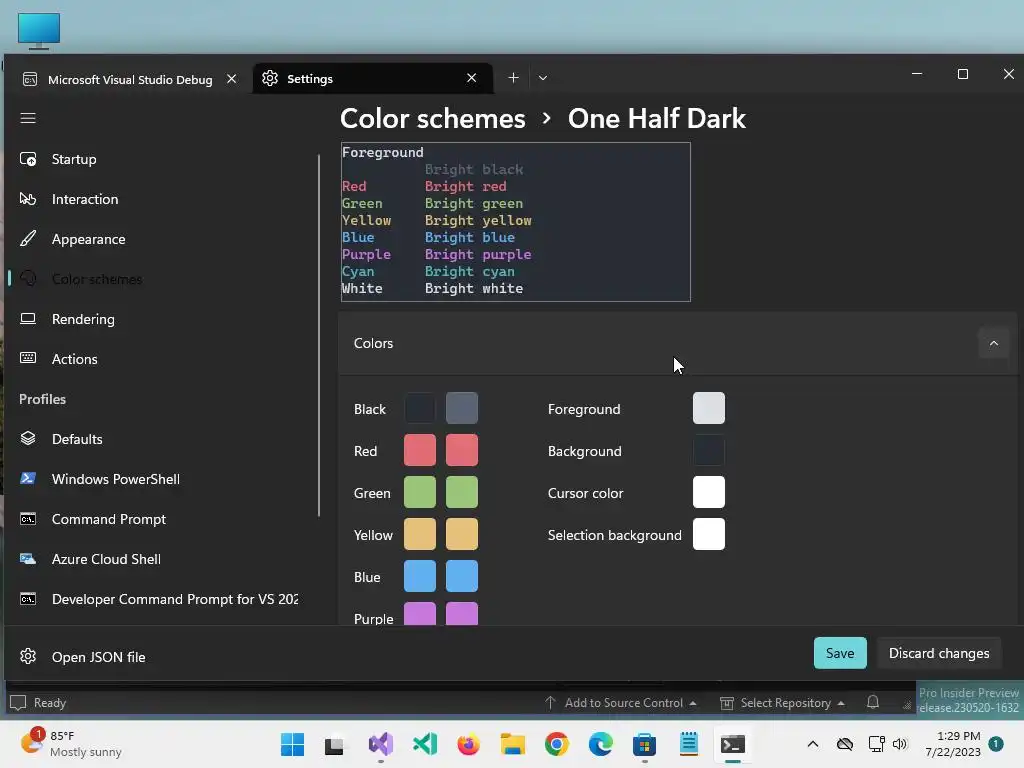Open File Explorer from the taskbar
The width and height of the screenshot is (1024, 768).
513,744
